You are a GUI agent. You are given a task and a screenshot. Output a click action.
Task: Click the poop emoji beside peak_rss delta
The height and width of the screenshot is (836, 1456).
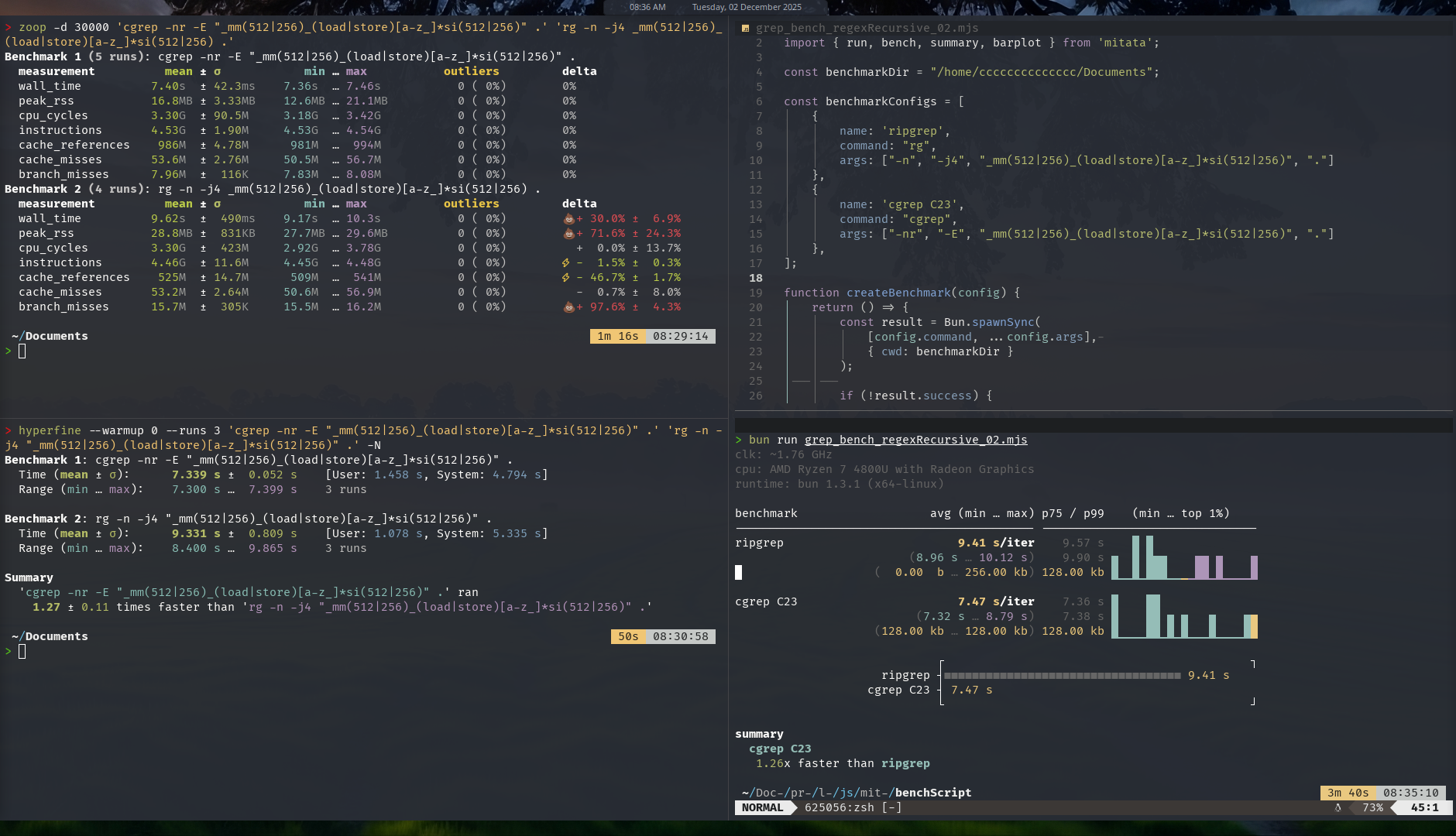(568, 234)
